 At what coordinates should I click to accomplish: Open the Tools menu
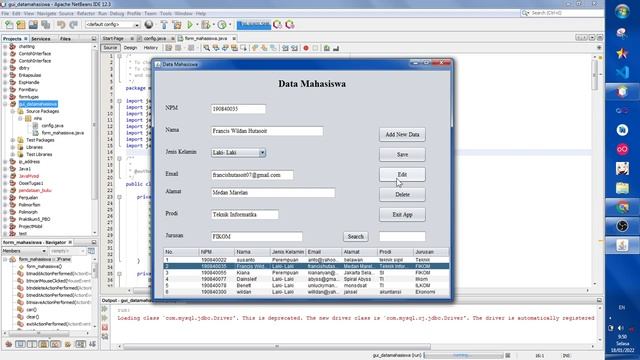coord(166,13)
